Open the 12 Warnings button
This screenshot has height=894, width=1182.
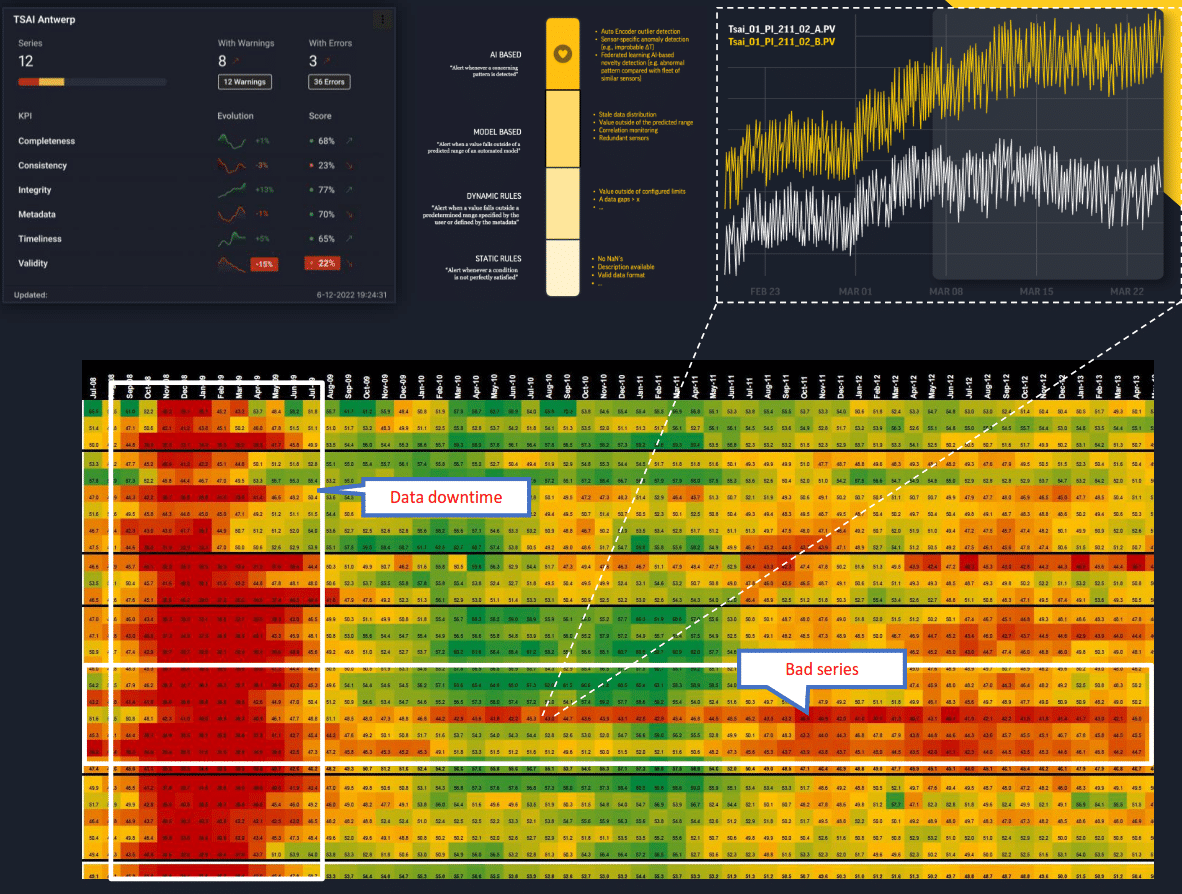click(x=243, y=82)
